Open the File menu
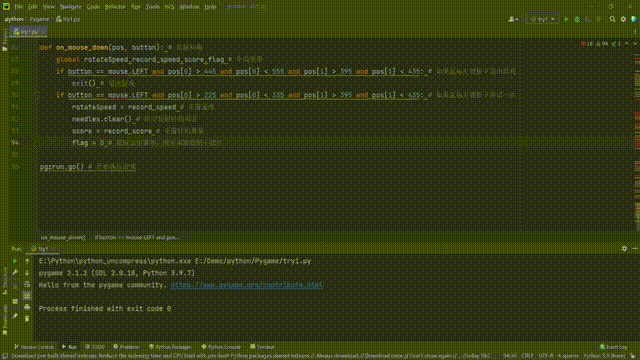The height and width of the screenshot is (360, 640). click(x=19, y=7)
